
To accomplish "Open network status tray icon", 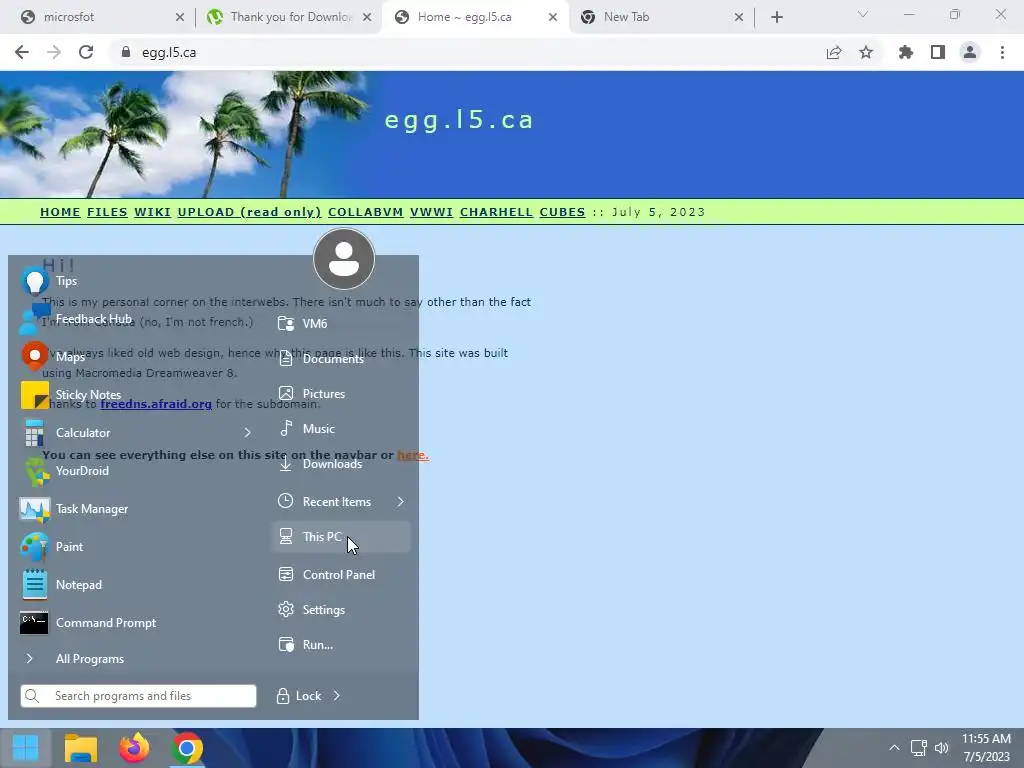I will coord(919,748).
